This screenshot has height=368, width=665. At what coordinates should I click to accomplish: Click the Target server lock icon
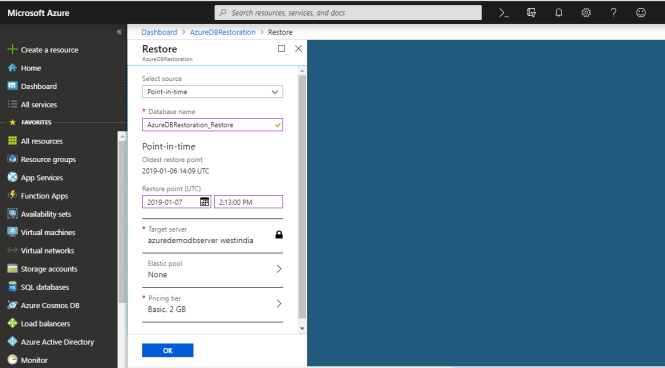click(x=279, y=234)
